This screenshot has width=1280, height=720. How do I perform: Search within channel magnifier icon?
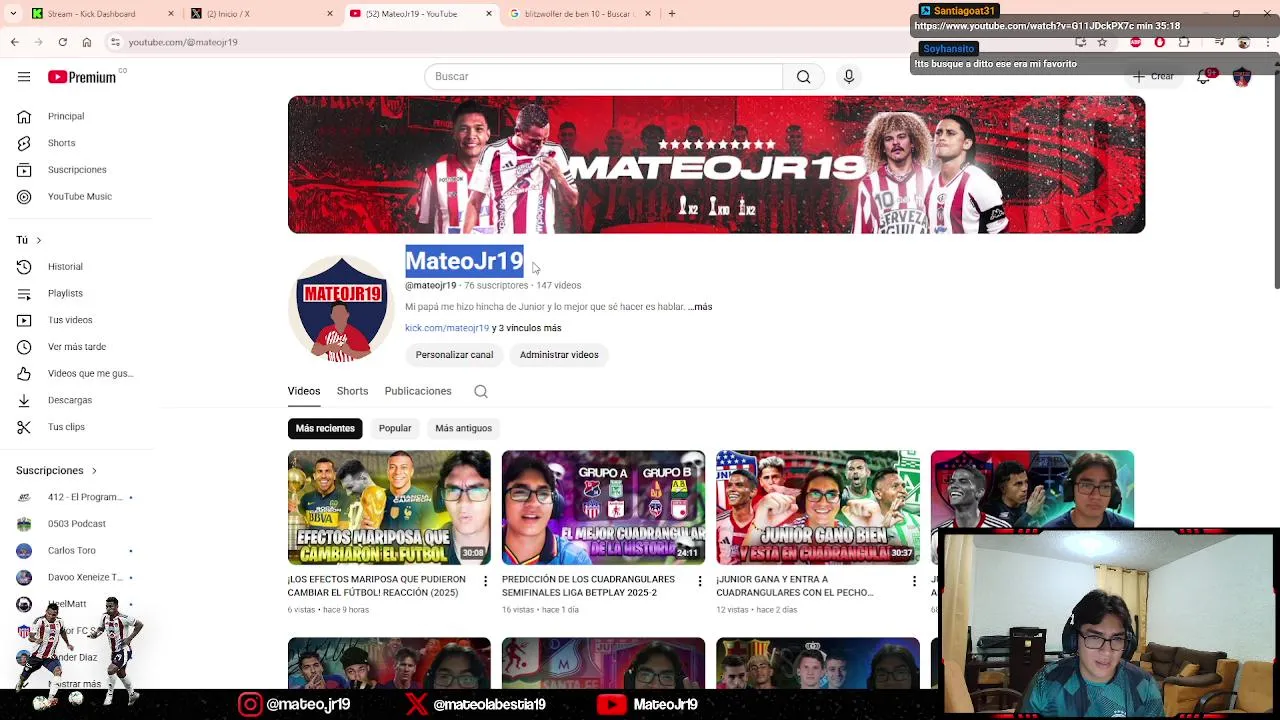[x=481, y=392]
